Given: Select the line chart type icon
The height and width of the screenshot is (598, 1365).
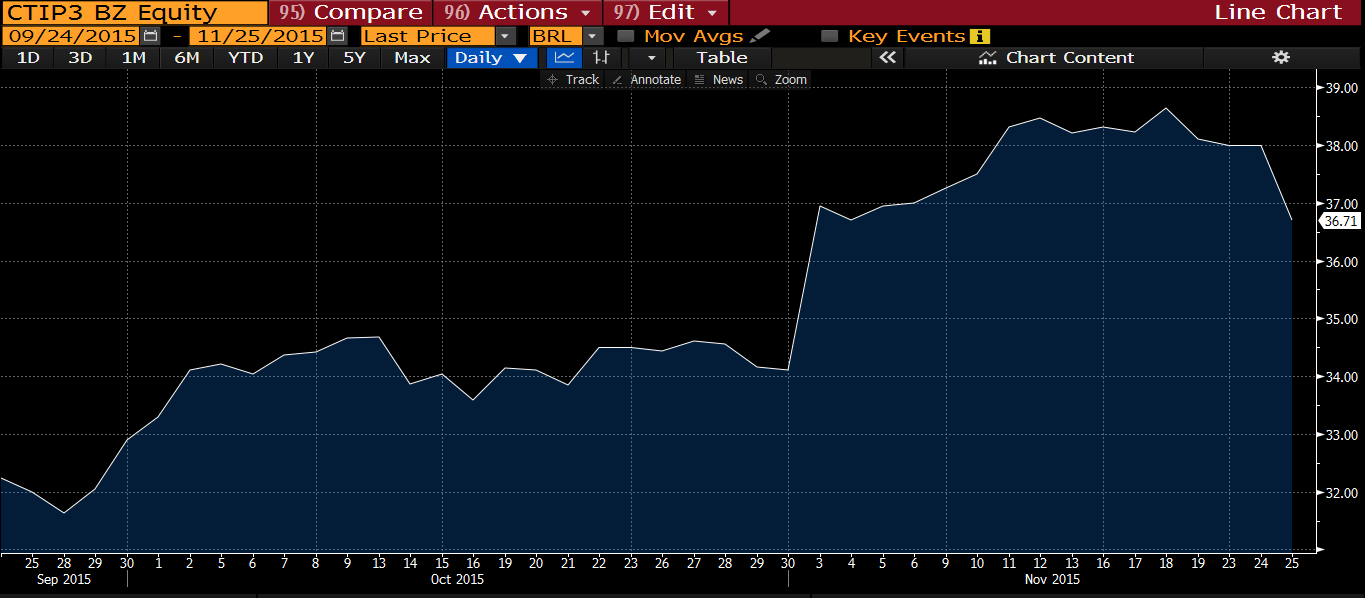Looking at the screenshot, I should (x=565, y=57).
